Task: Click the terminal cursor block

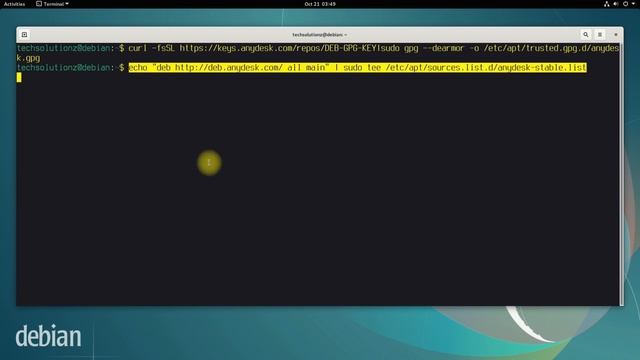Action: point(19,78)
